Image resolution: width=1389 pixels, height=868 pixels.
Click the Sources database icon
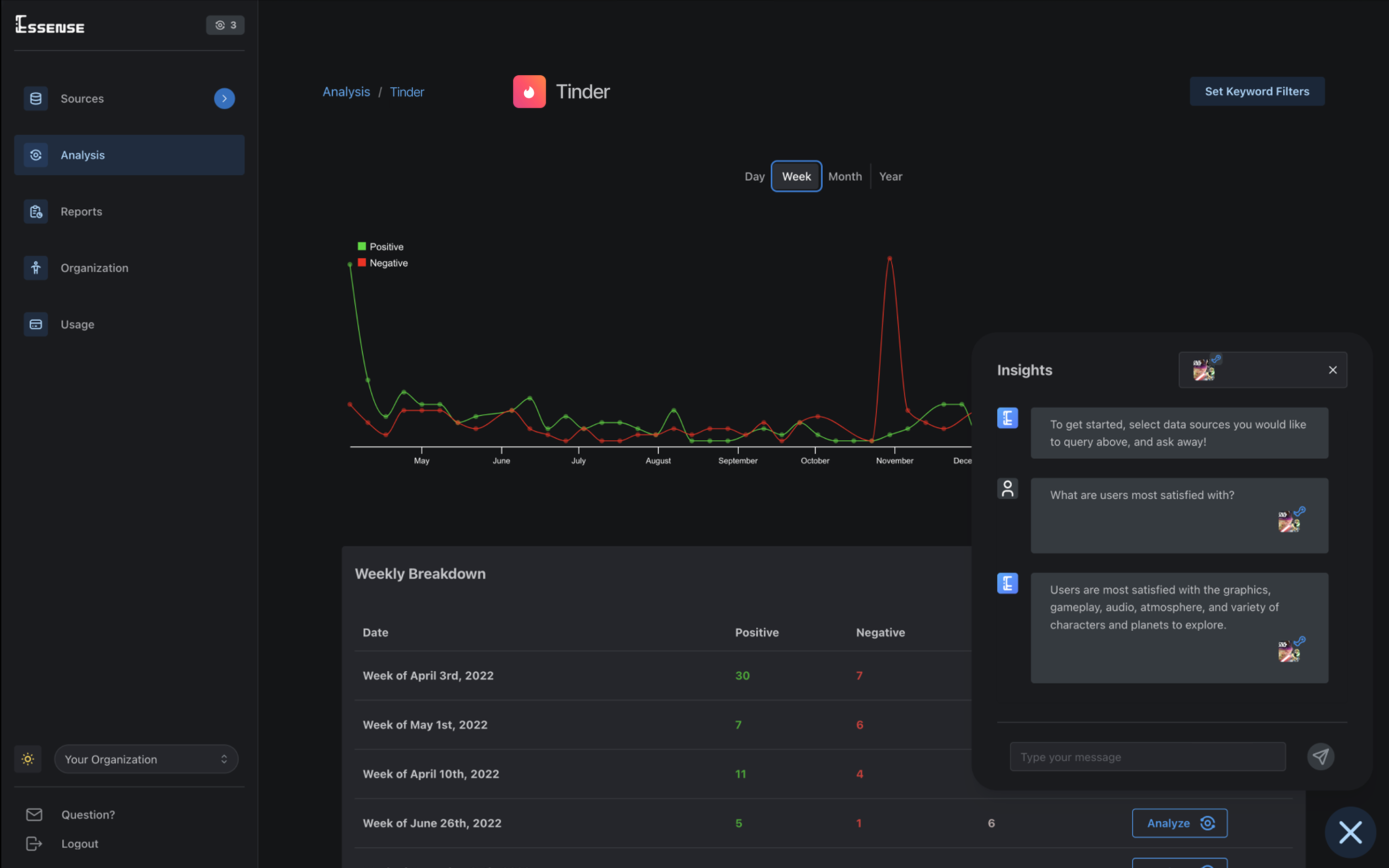36,99
